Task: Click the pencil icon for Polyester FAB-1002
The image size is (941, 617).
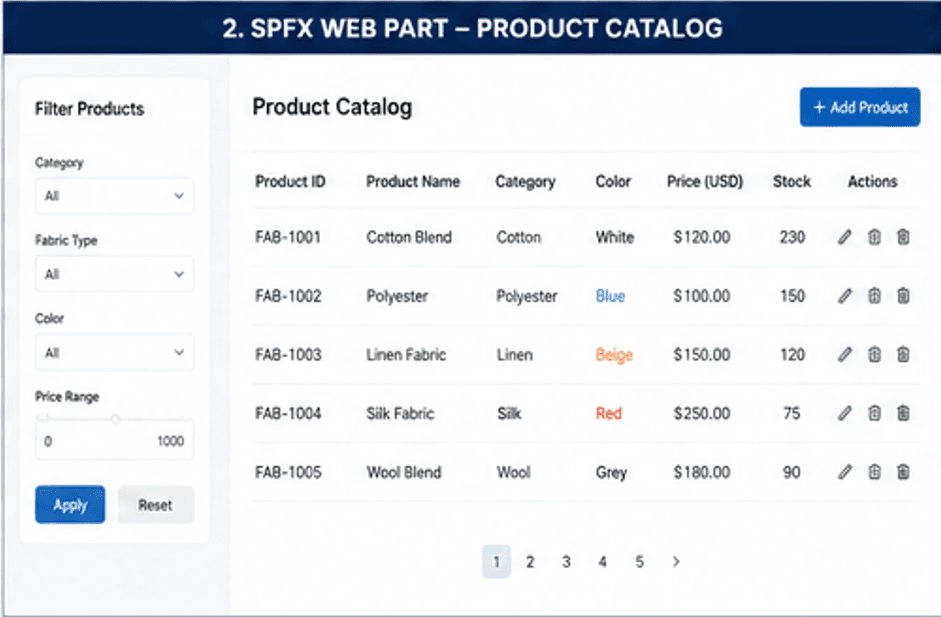Action: pos(844,296)
